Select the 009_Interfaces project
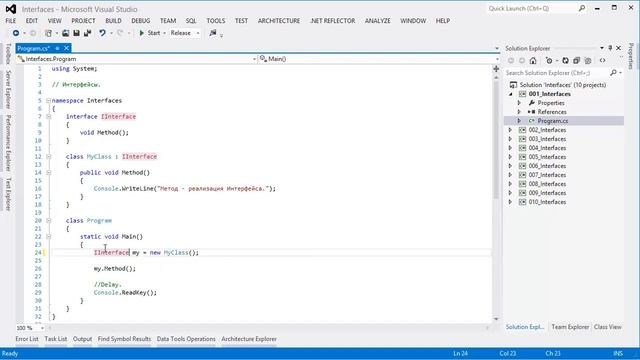 pos(547,193)
